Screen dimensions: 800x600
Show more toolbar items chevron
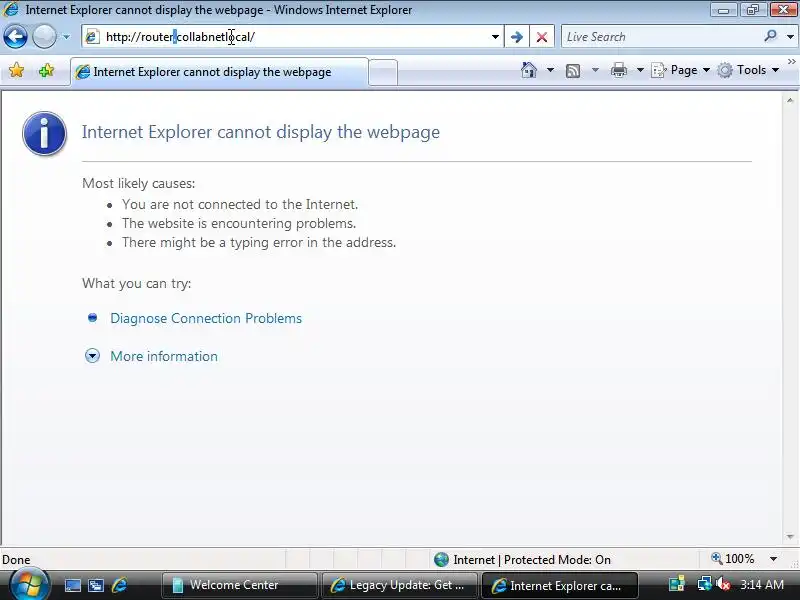coord(792,62)
